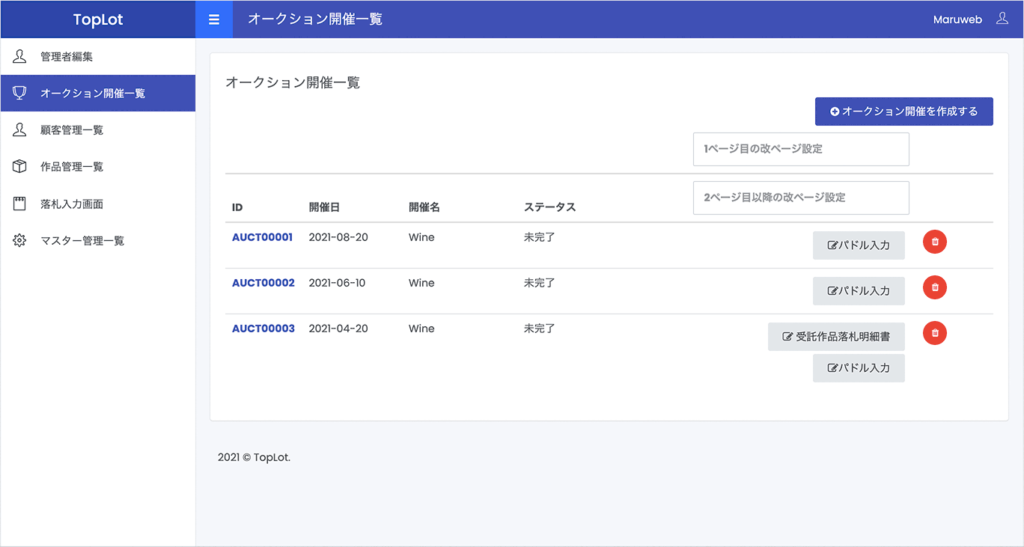This screenshot has width=1024, height=547.
Task: Open マスター管理一覧 menu
Action: click(x=98, y=240)
